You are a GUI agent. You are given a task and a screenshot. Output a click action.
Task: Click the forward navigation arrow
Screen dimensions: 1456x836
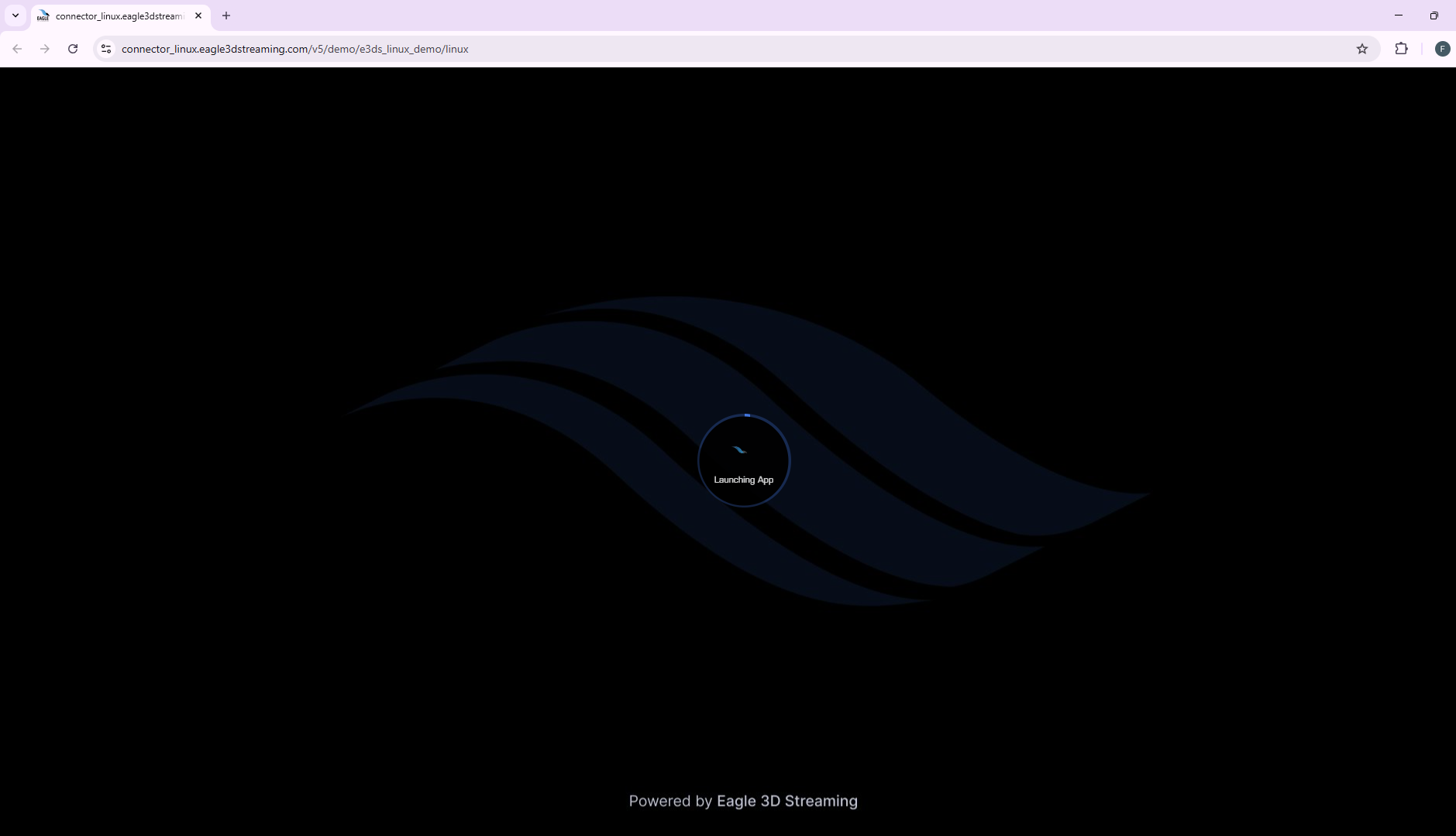point(45,48)
